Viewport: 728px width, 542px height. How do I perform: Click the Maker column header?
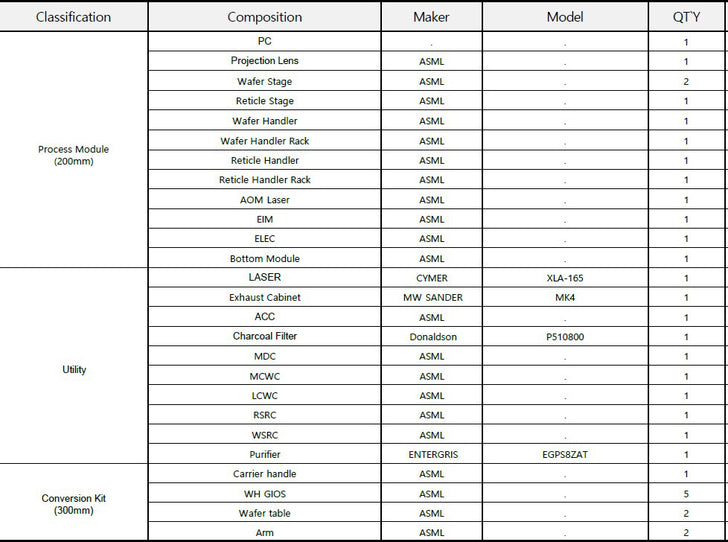(431, 17)
